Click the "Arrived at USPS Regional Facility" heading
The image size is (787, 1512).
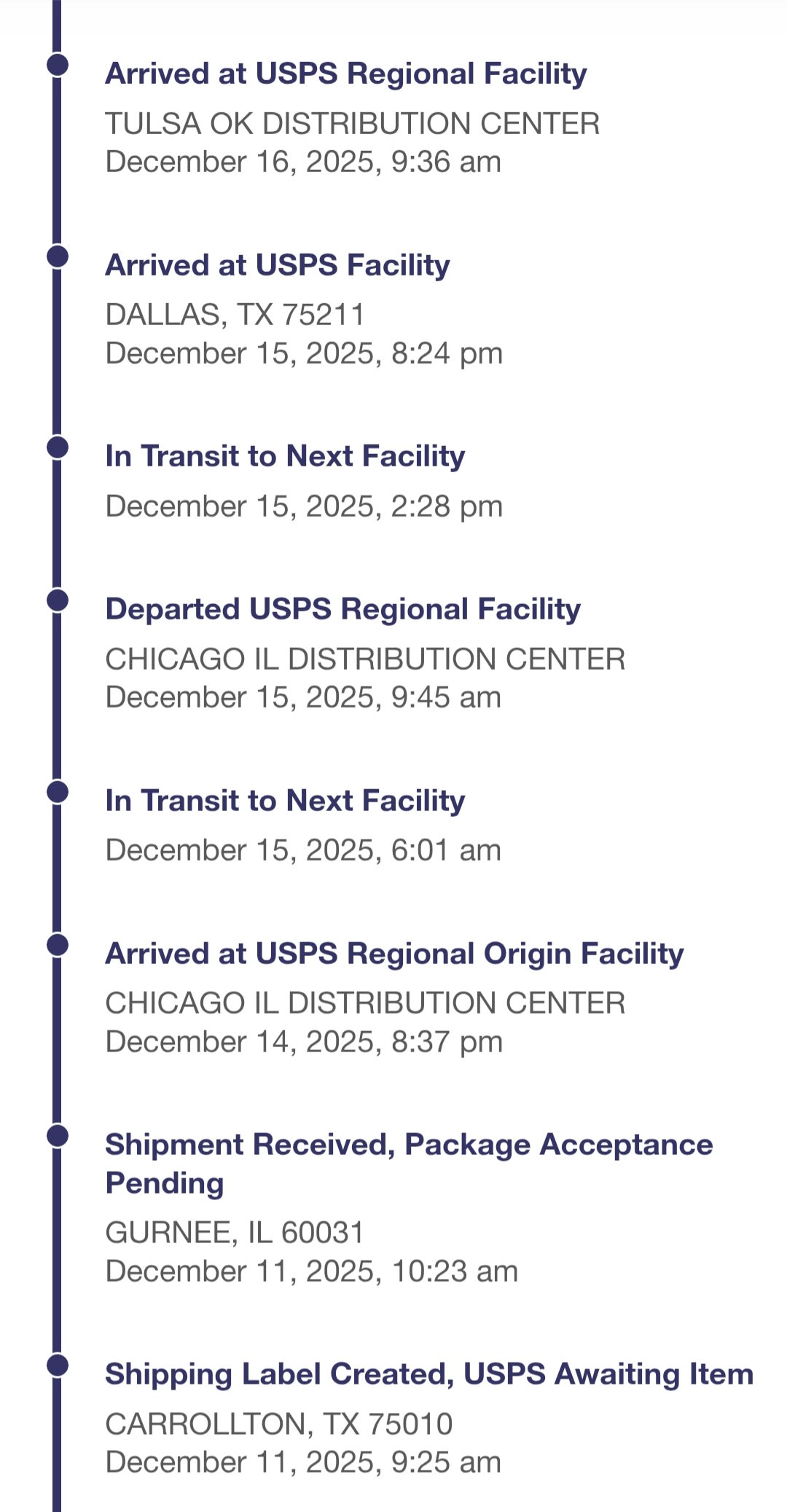click(x=345, y=74)
